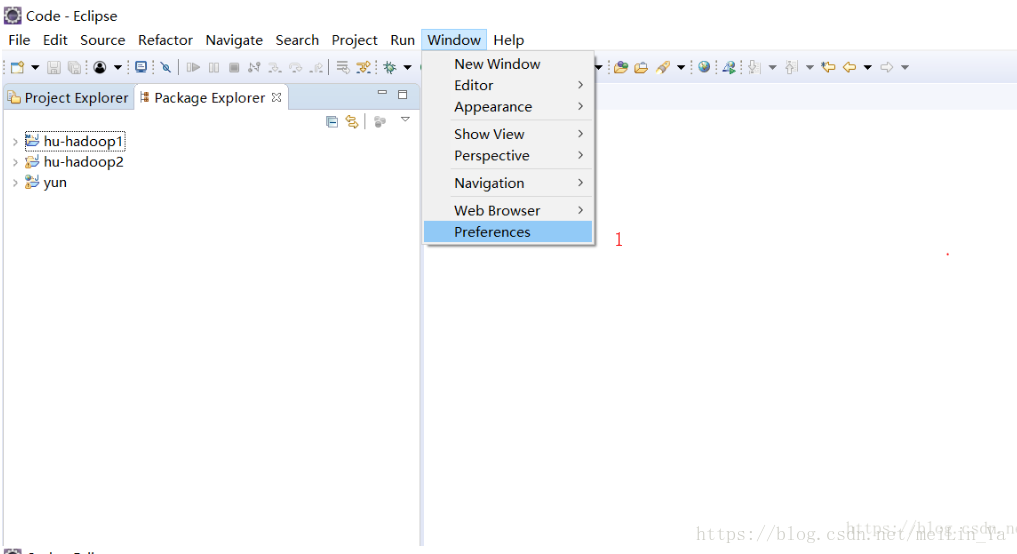Click the Next Annotation icon
1017x554 pixels.
[x=754, y=67]
